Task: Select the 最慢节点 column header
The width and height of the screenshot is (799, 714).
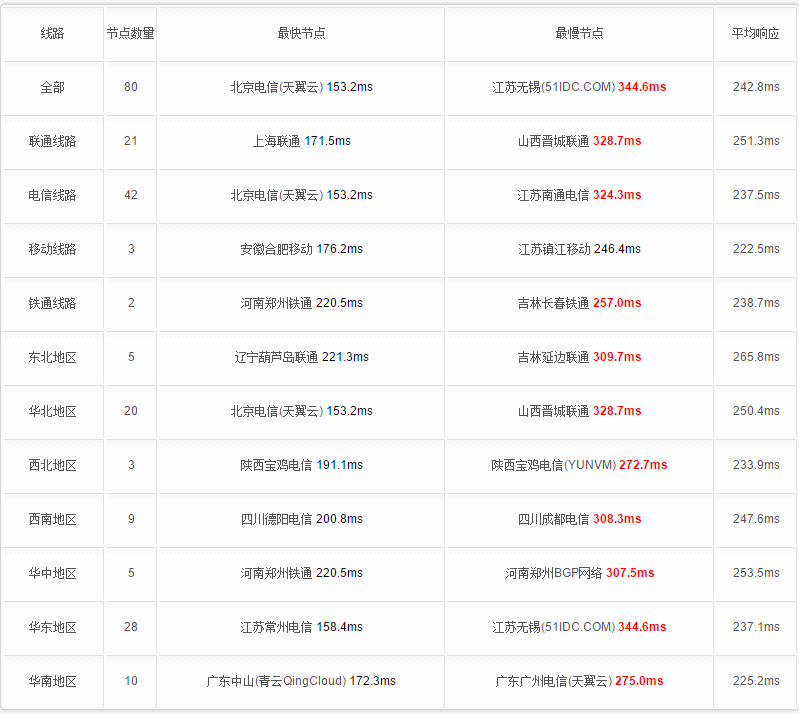Action: pyautogui.click(x=579, y=33)
